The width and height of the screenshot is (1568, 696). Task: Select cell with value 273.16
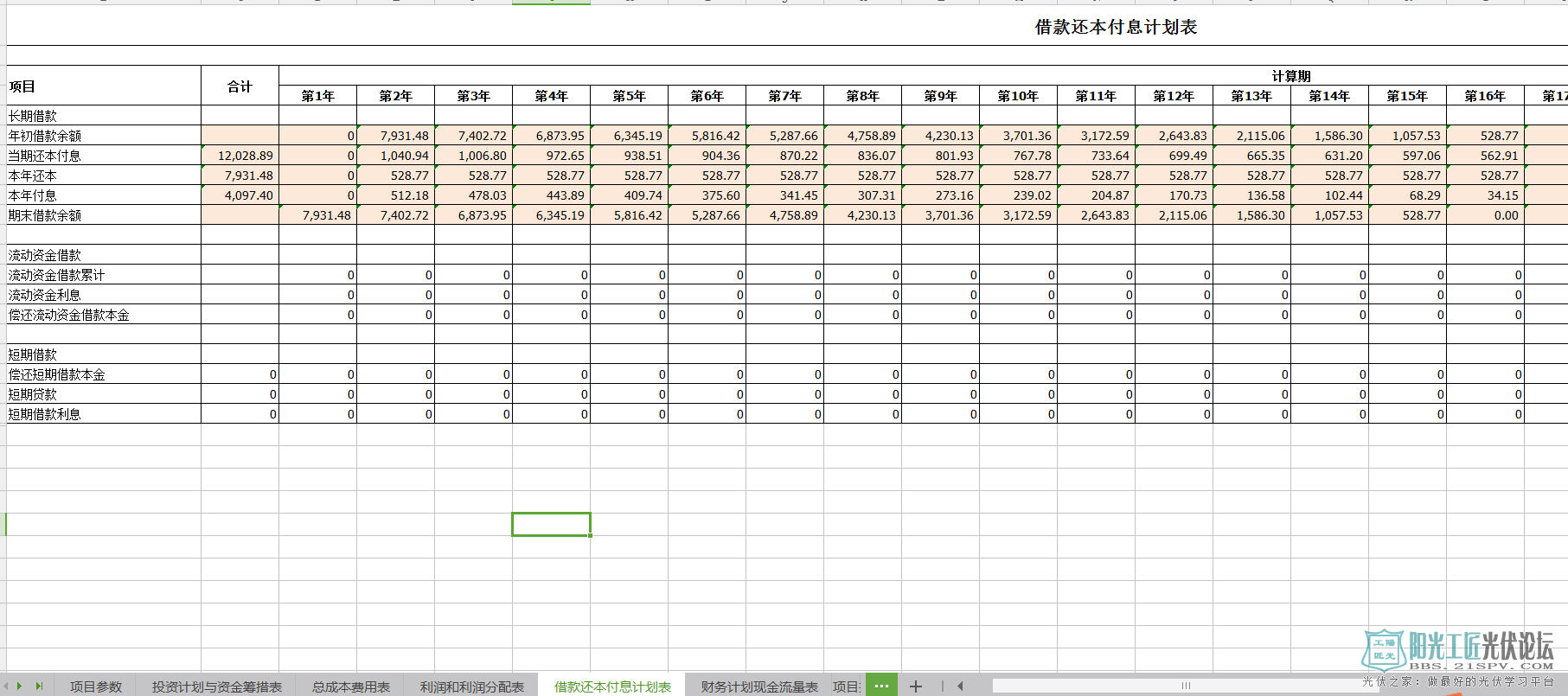point(940,195)
